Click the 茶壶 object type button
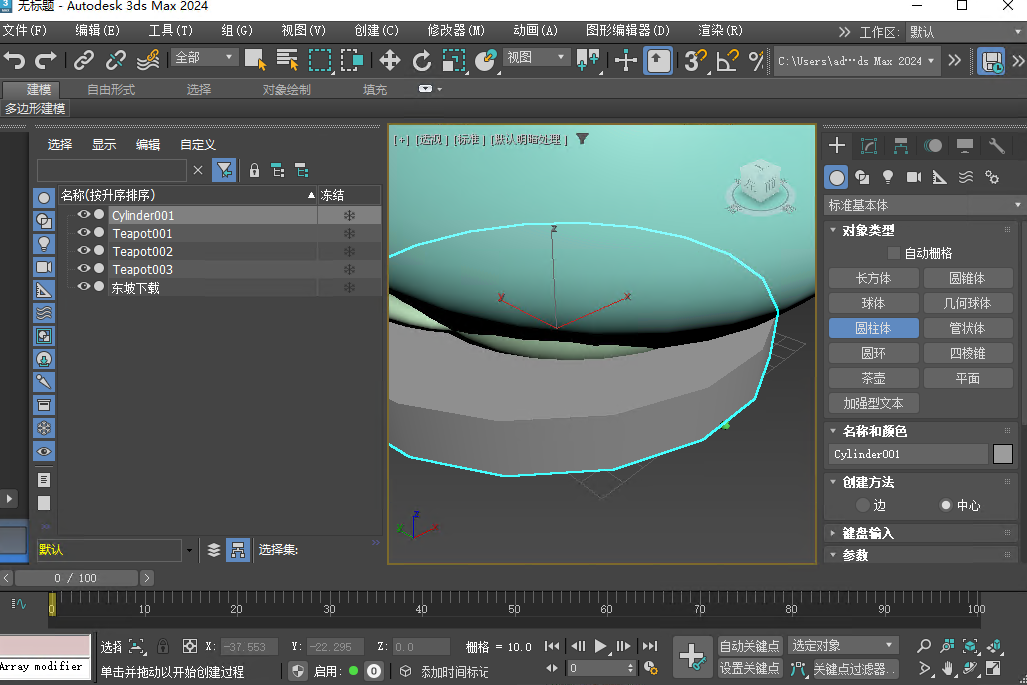The image size is (1027, 685). [873, 378]
